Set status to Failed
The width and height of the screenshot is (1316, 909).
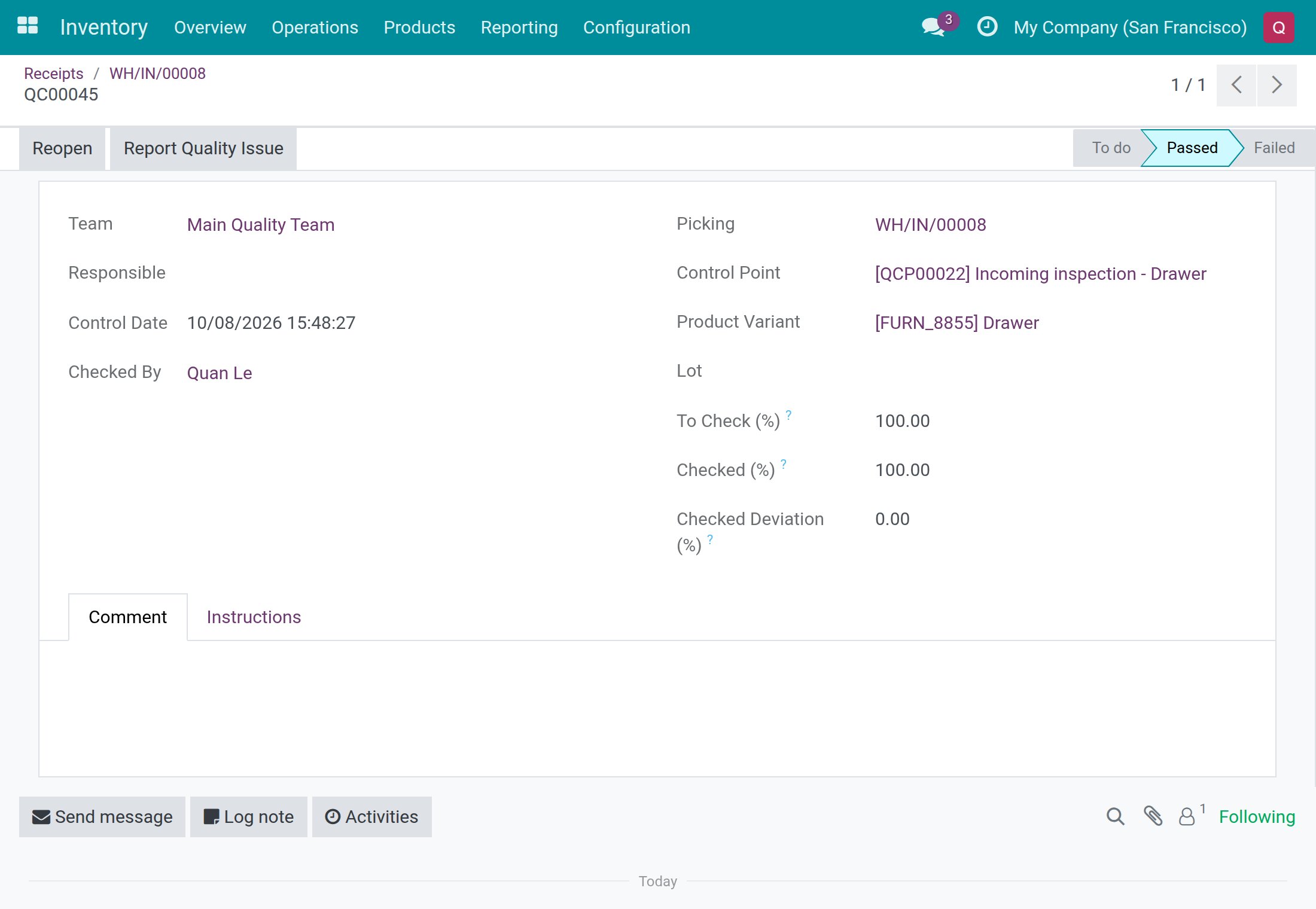coord(1274,148)
